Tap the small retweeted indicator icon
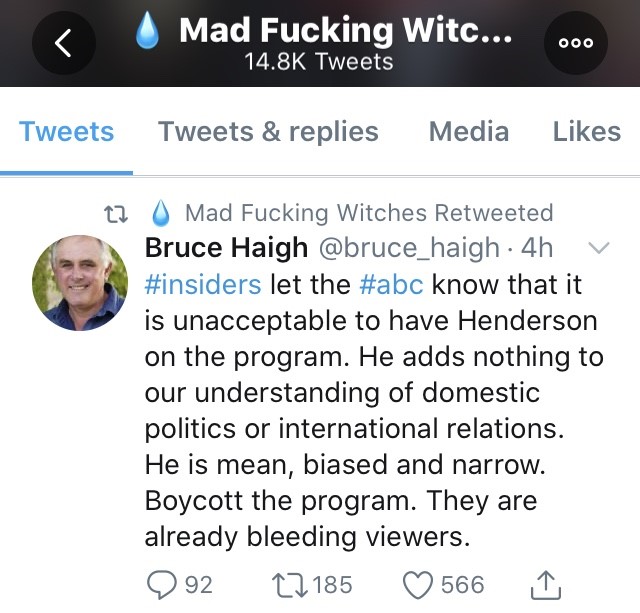 tap(117, 213)
